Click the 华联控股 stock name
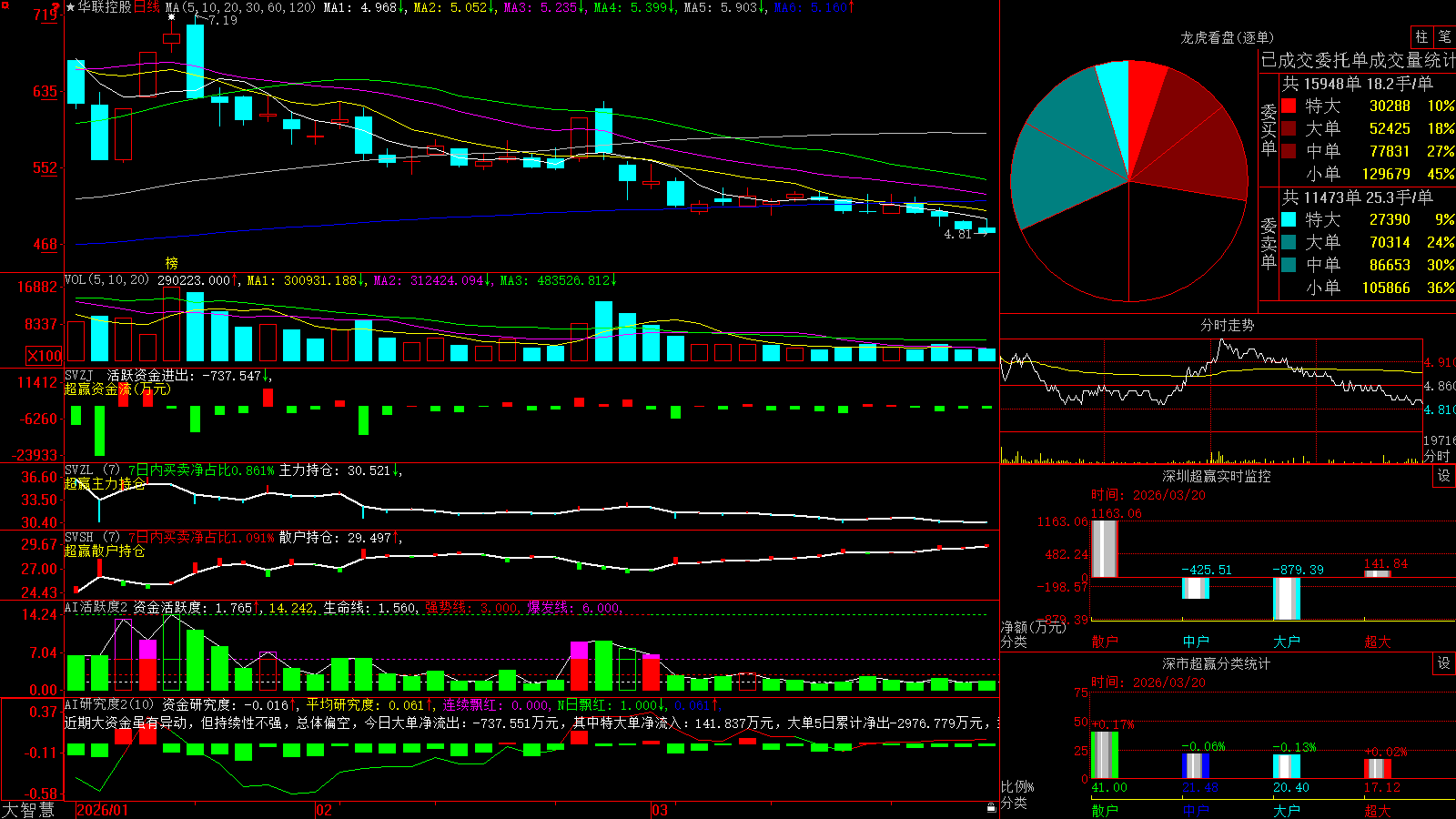 pyautogui.click(x=105, y=7)
